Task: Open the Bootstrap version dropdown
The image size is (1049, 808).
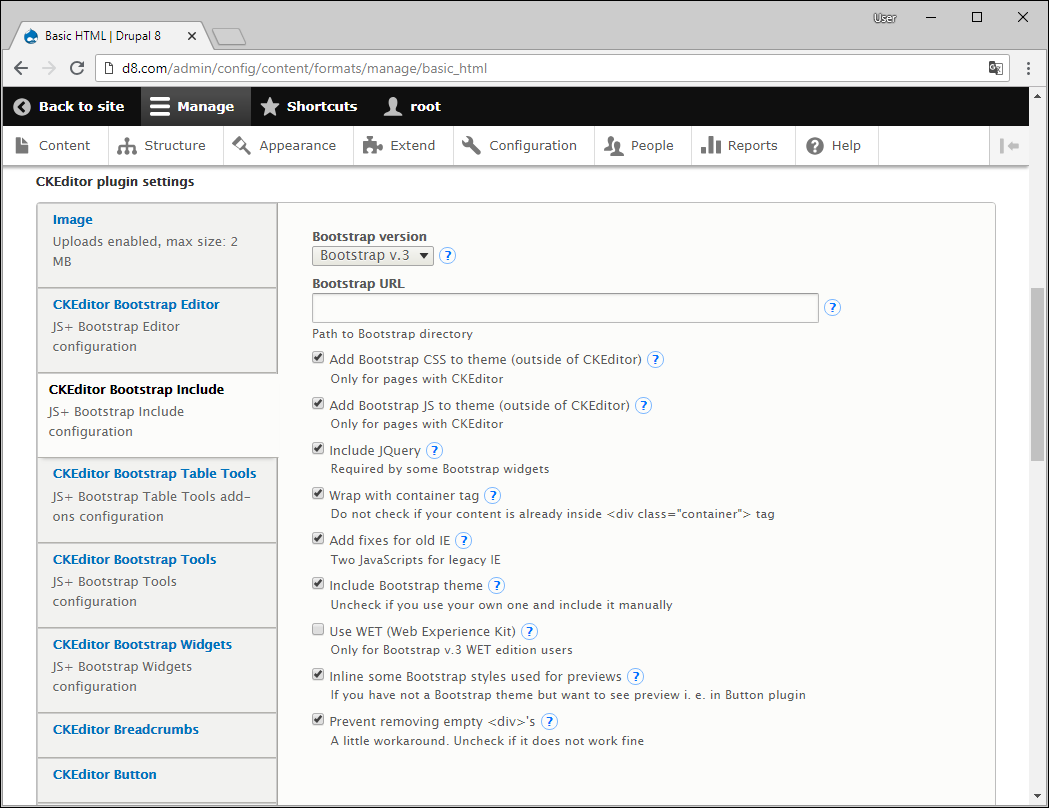Action: [x=373, y=256]
